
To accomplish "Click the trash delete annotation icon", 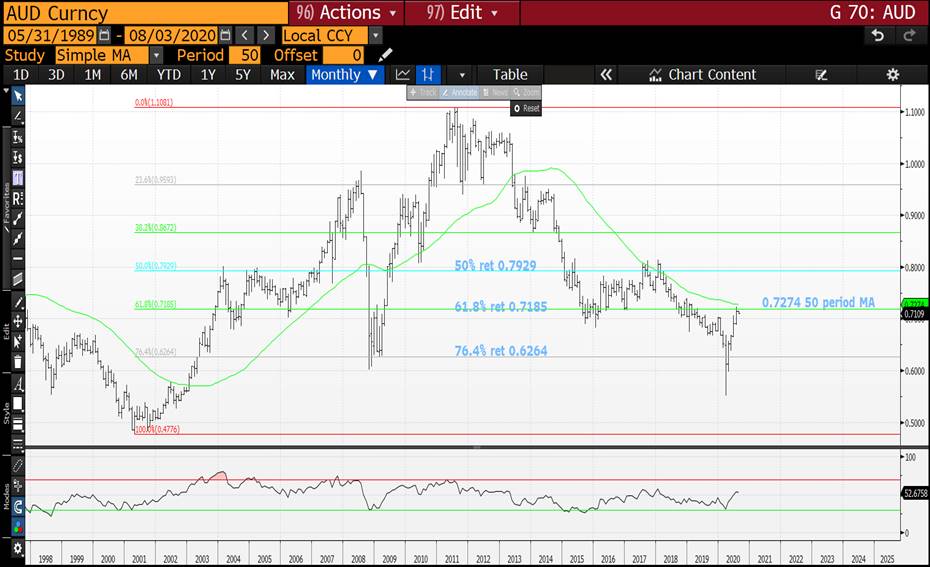I will [17, 361].
